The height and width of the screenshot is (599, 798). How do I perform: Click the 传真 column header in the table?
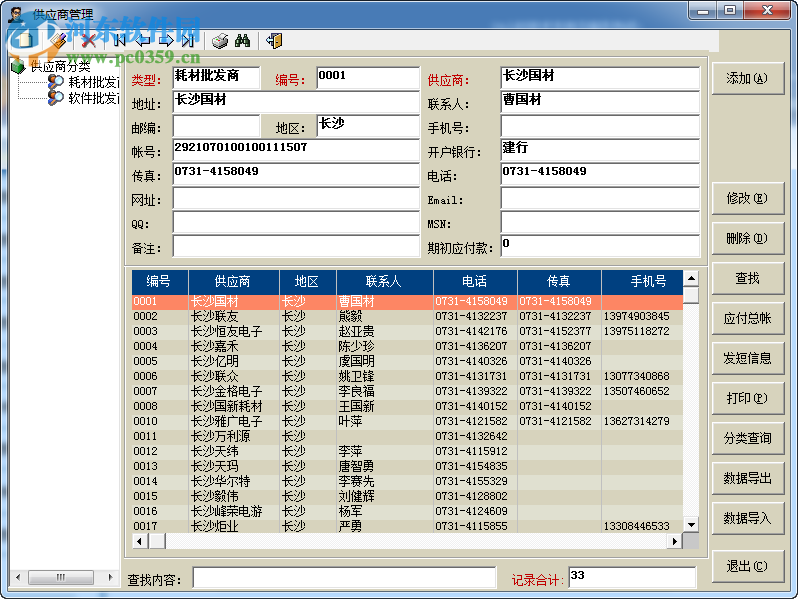559,281
